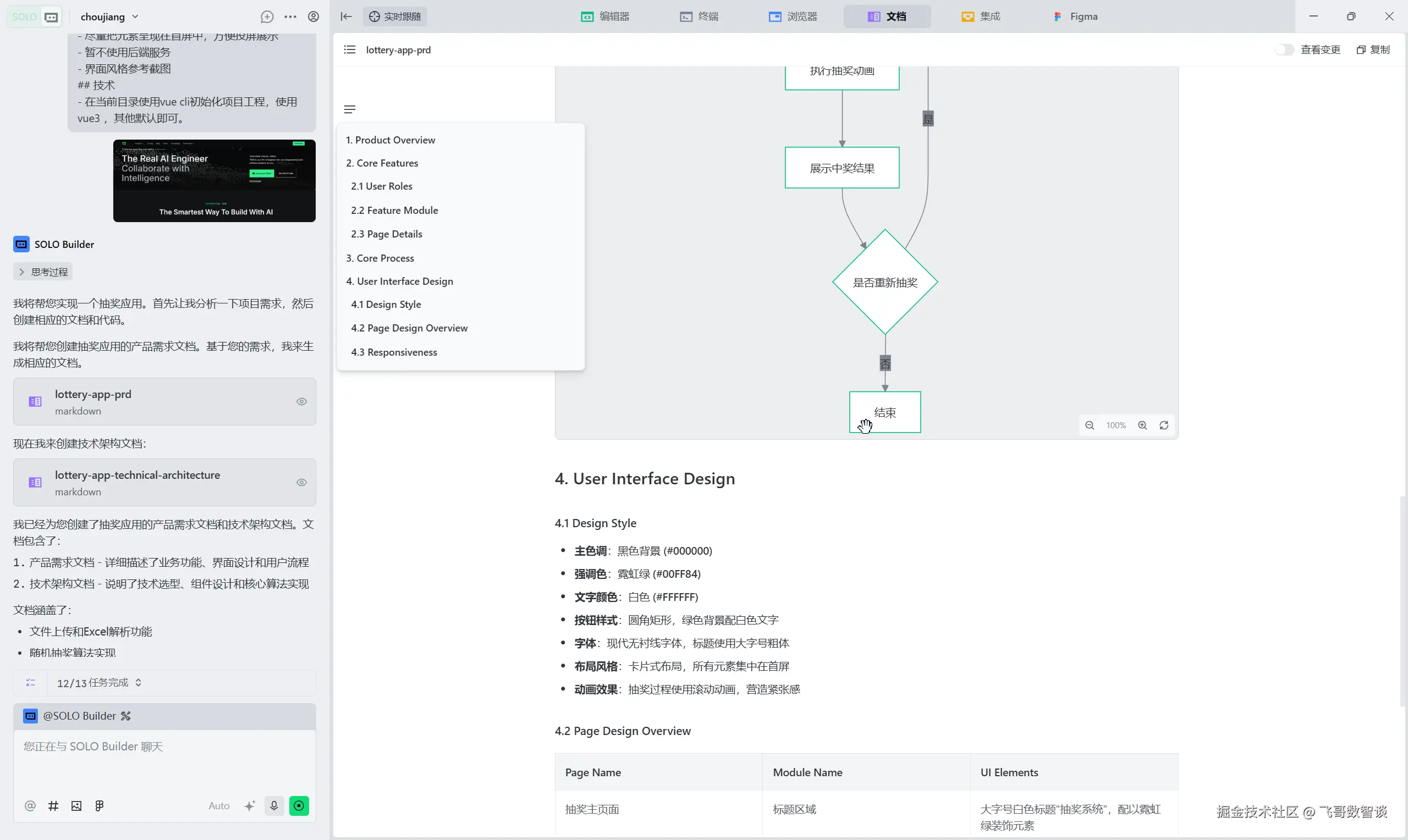Click the zoom in magnifier on flowchart

point(1142,425)
